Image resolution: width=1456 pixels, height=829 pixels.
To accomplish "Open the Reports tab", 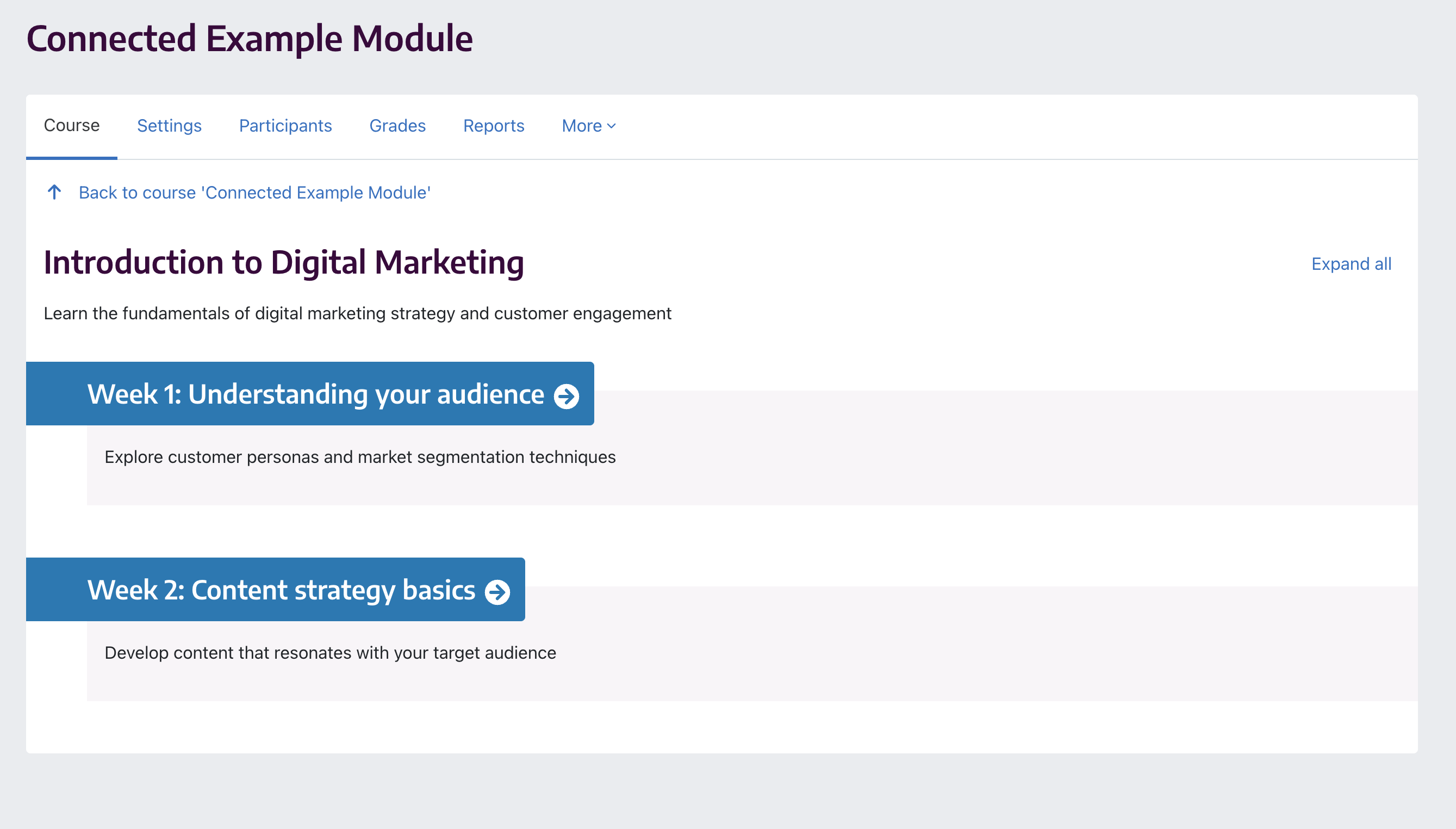I will tap(493, 126).
